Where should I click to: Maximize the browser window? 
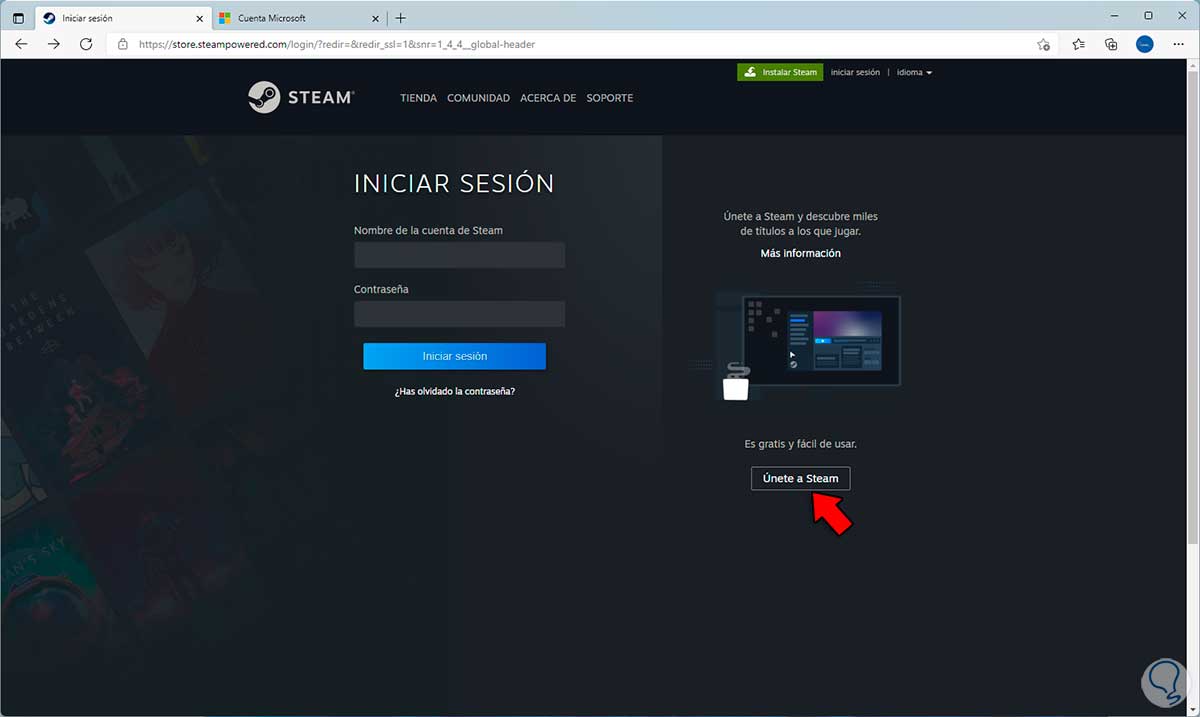click(x=1148, y=16)
